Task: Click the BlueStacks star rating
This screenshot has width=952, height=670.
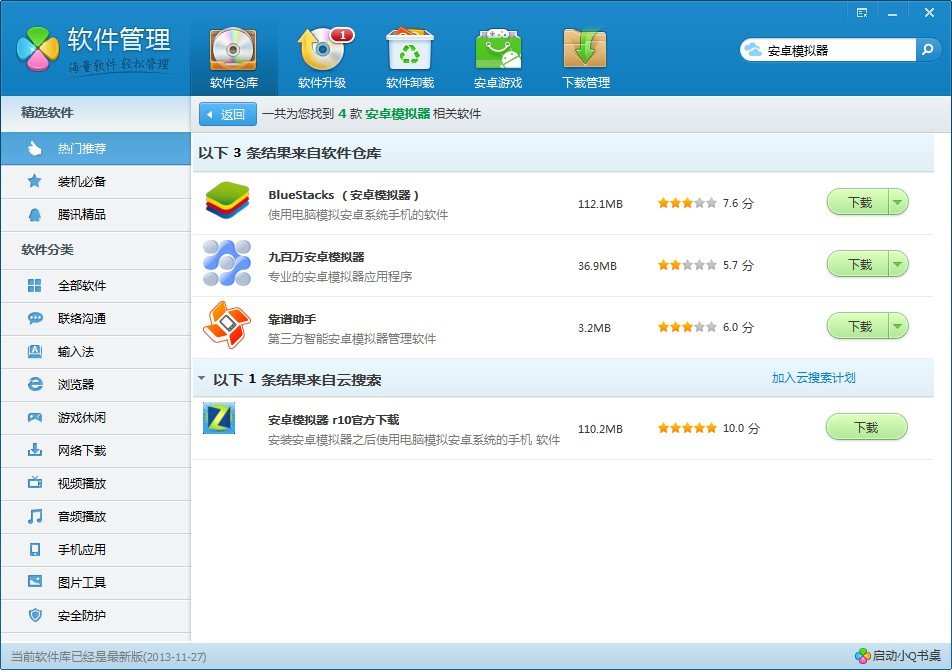Action: click(687, 203)
